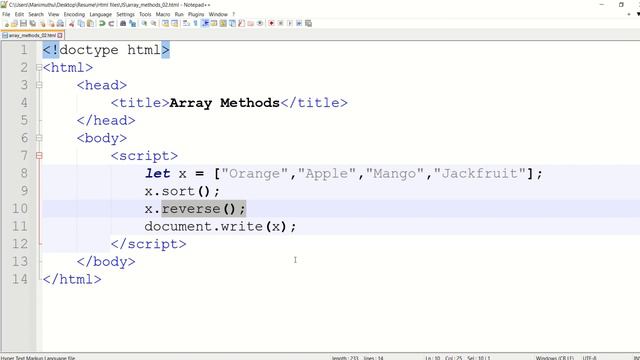
Task: Open the ? help menu
Action: (234, 14)
